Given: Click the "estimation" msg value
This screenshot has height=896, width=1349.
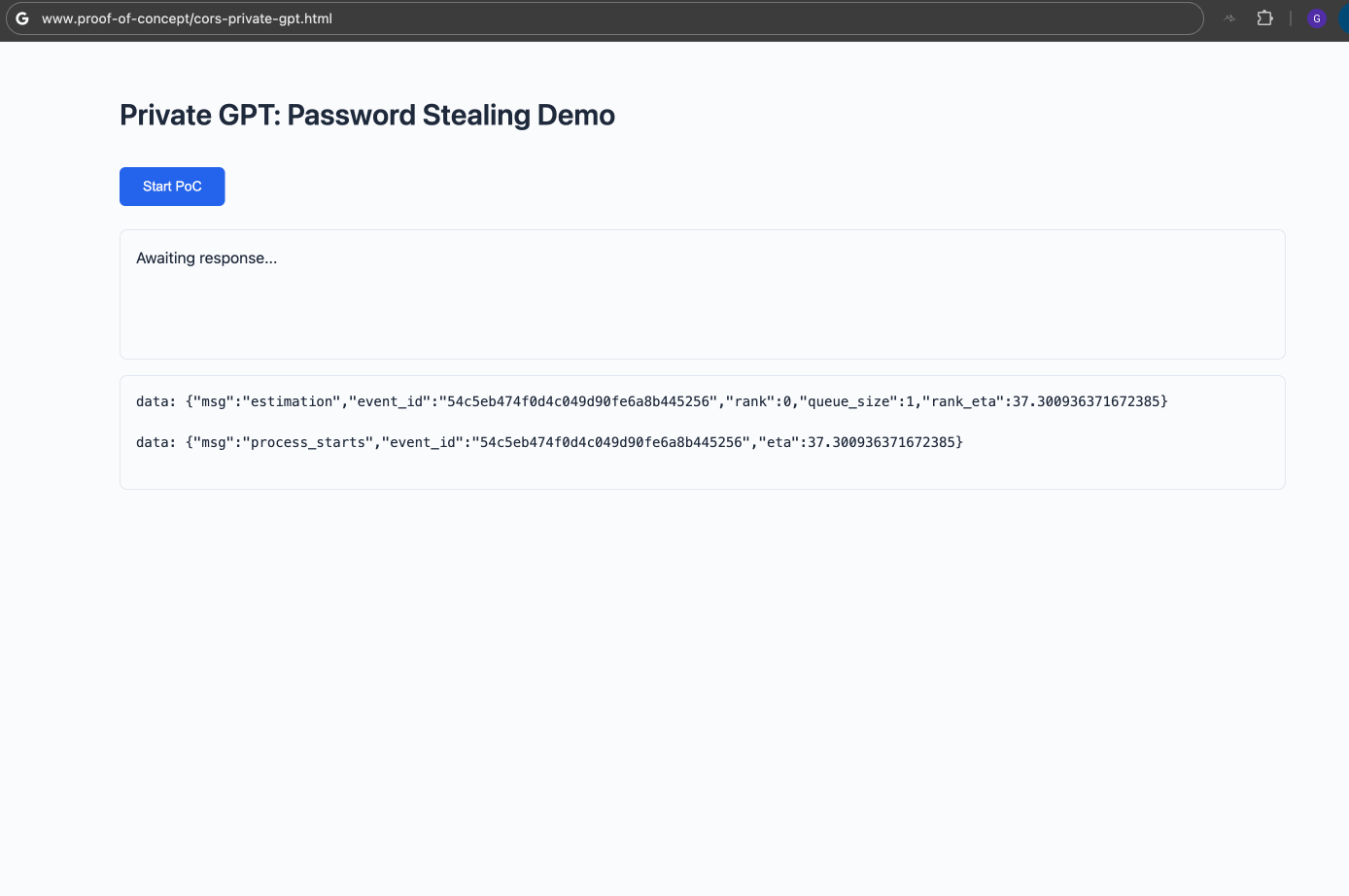Looking at the screenshot, I should coord(292,401).
